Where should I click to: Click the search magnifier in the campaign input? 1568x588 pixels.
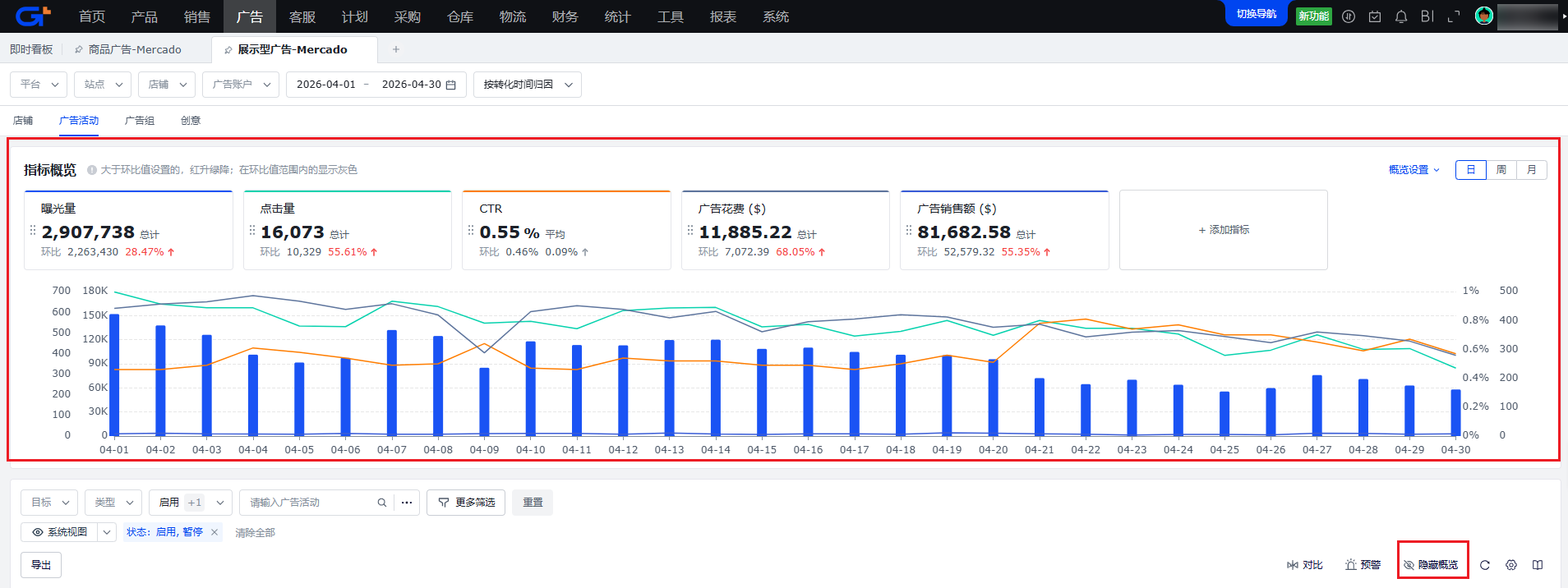(x=382, y=503)
